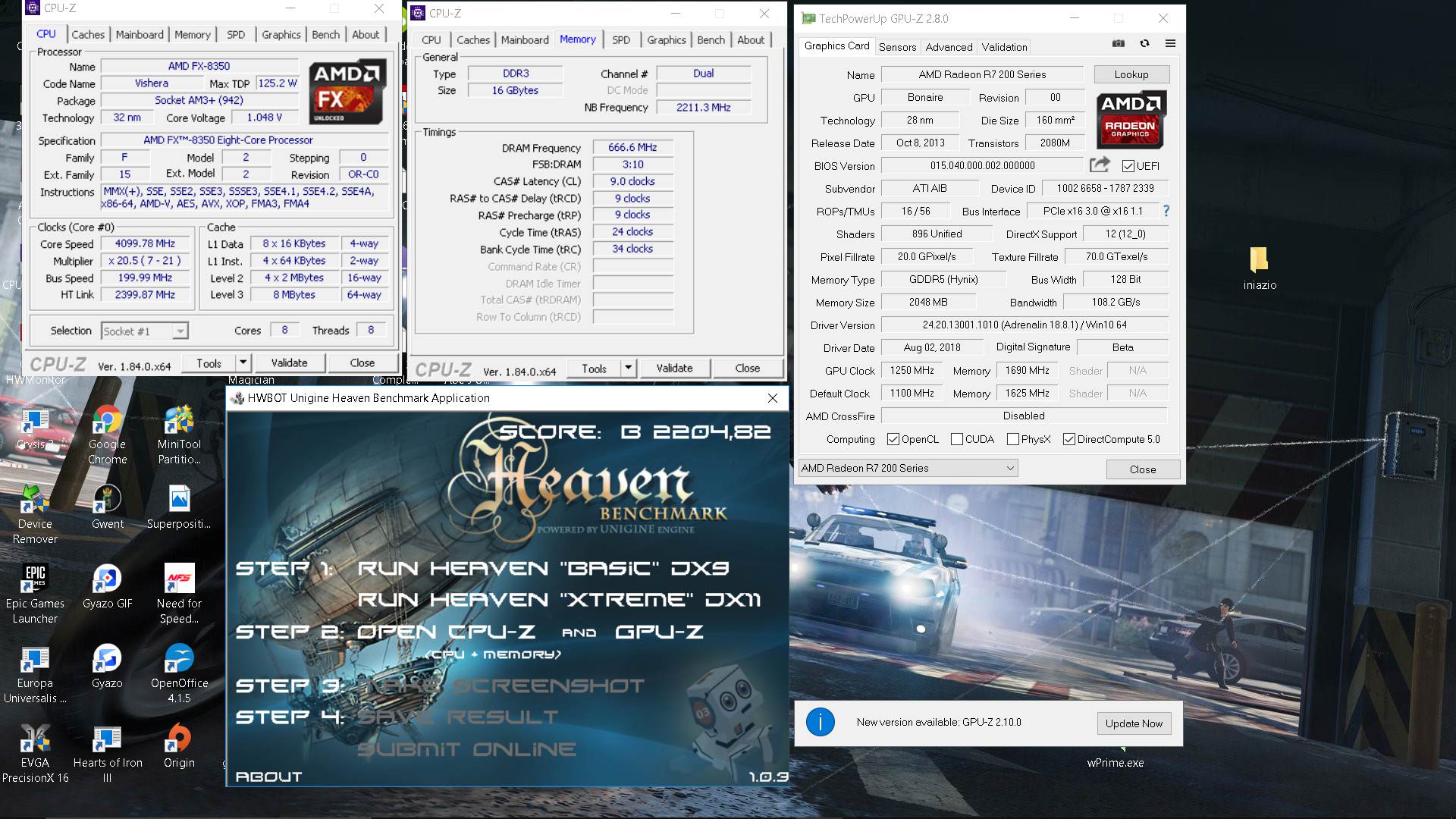The width and height of the screenshot is (1456, 819).
Task: Open Tools dropdown arrow in Memory CPU-Z window
Action: pos(628,368)
